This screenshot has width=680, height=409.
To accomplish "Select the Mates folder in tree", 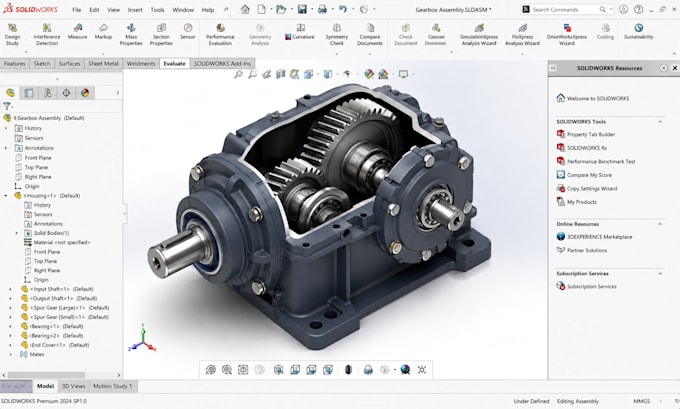I will [32, 354].
